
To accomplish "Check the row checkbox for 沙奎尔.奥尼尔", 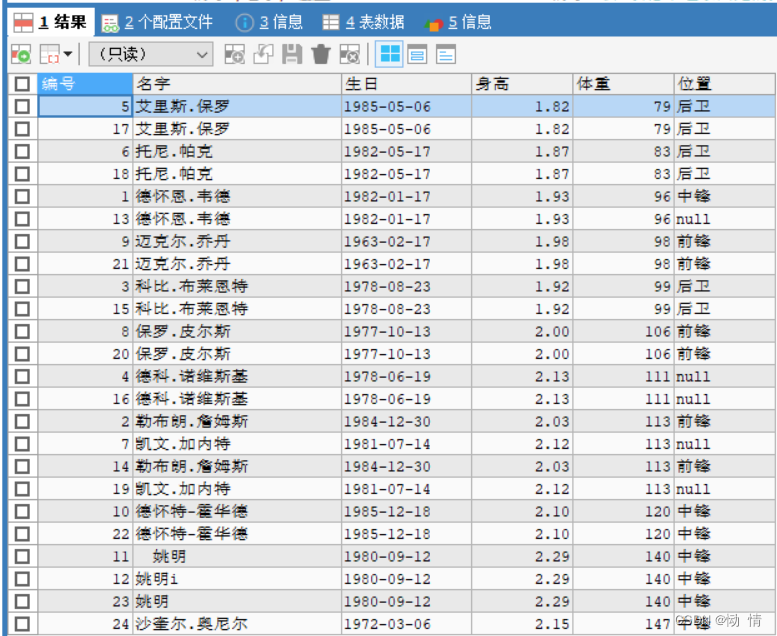I will 22,624.
